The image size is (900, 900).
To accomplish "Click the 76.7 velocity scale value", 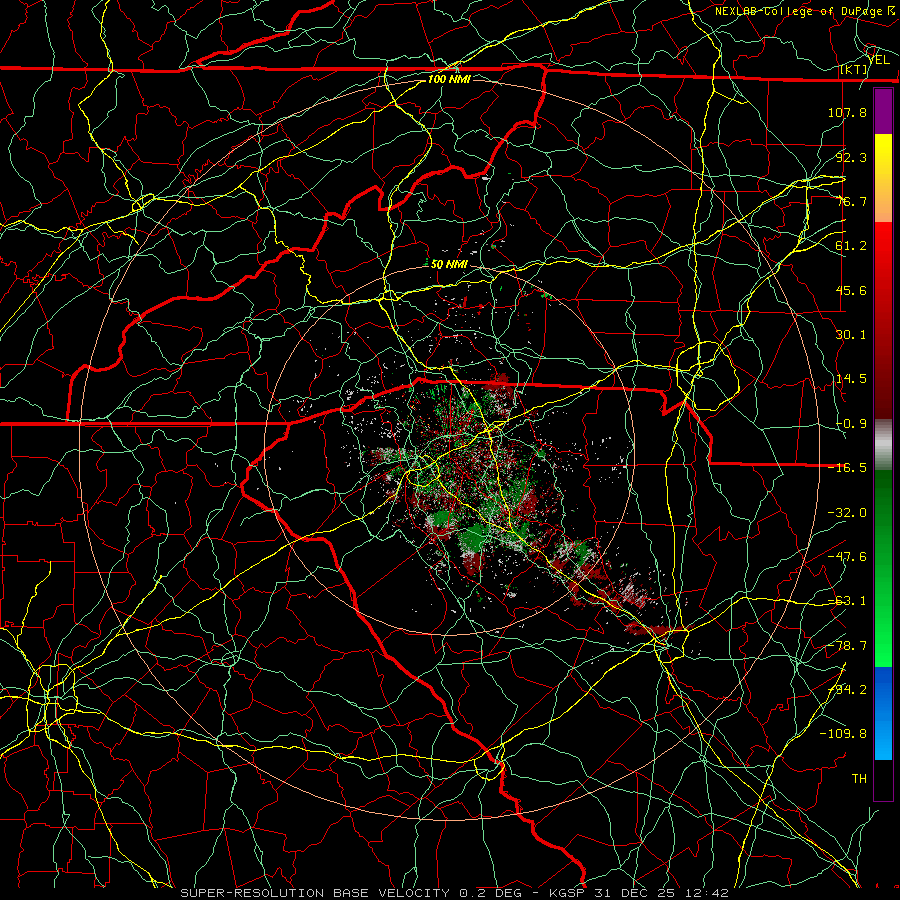I will click(x=851, y=201).
